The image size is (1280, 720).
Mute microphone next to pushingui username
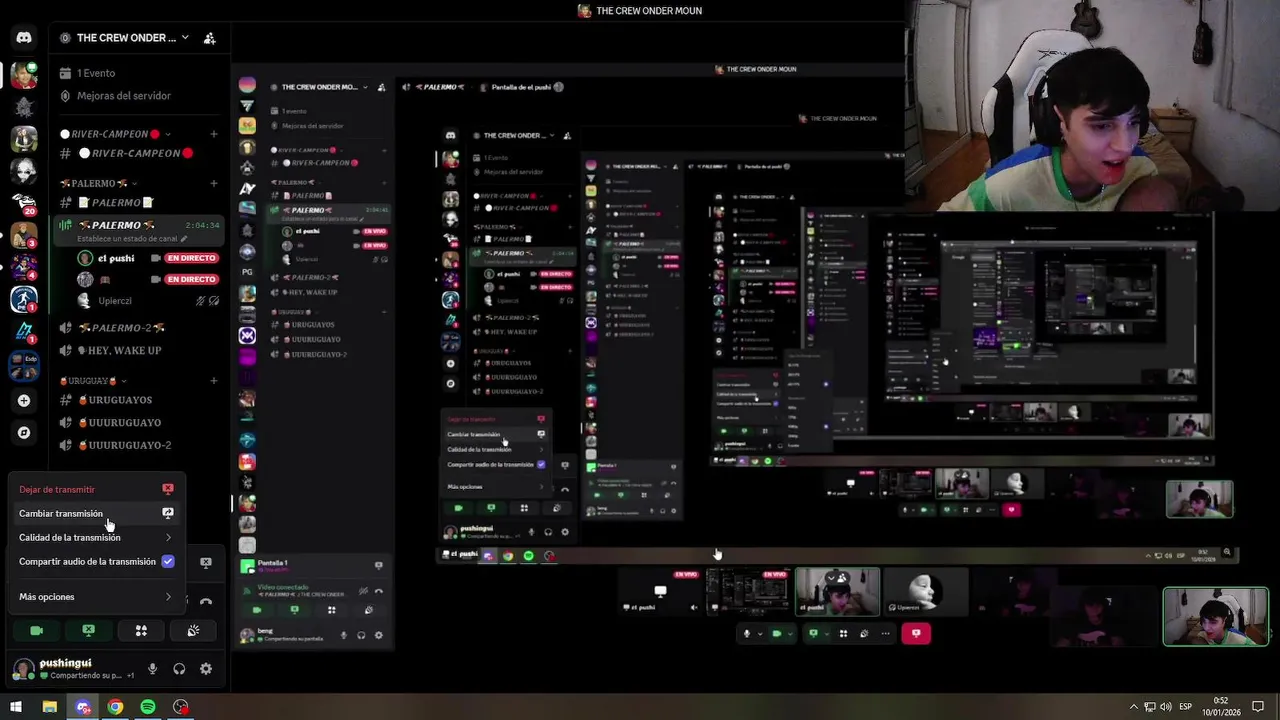coord(152,669)
